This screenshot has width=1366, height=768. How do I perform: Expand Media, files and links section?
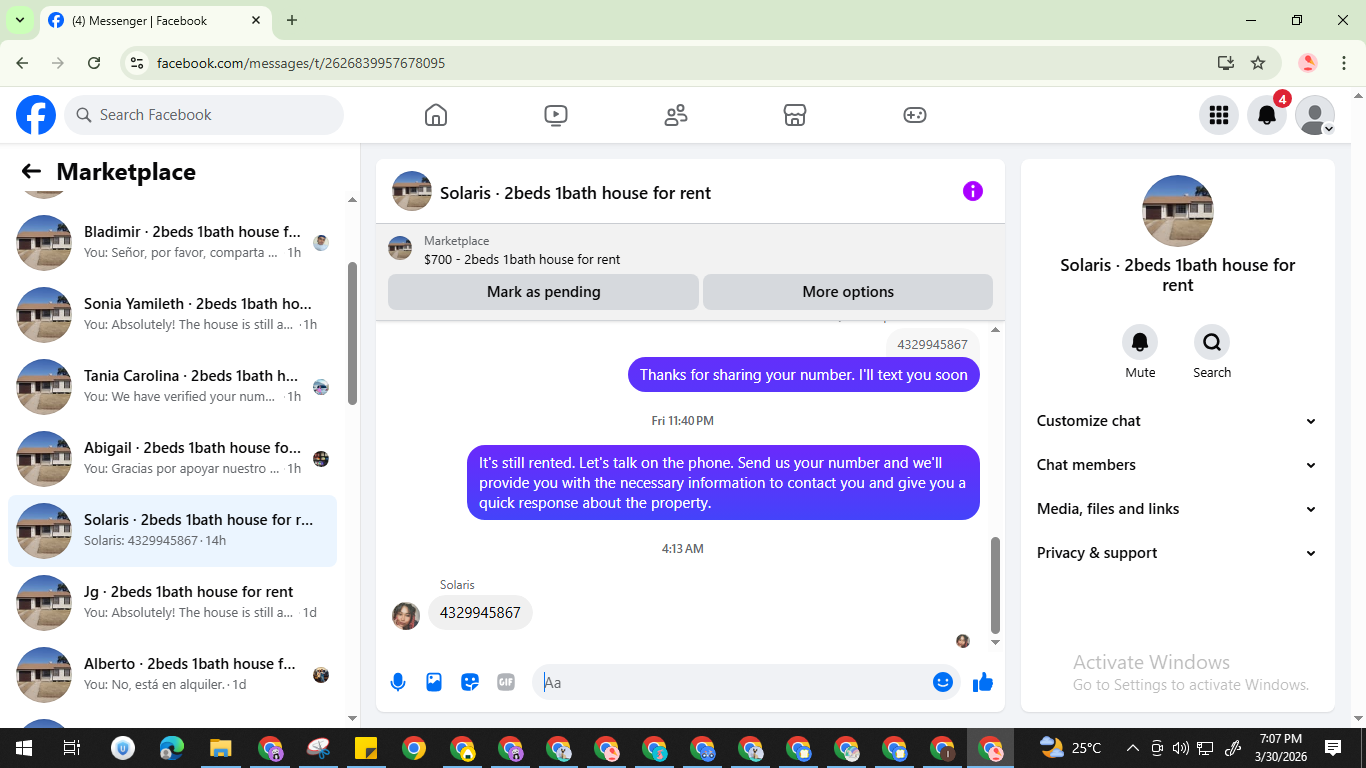(x=1177, y=509)
